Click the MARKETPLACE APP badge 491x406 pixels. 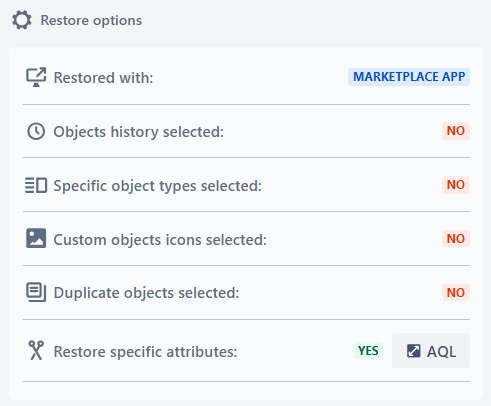point(409,77)
